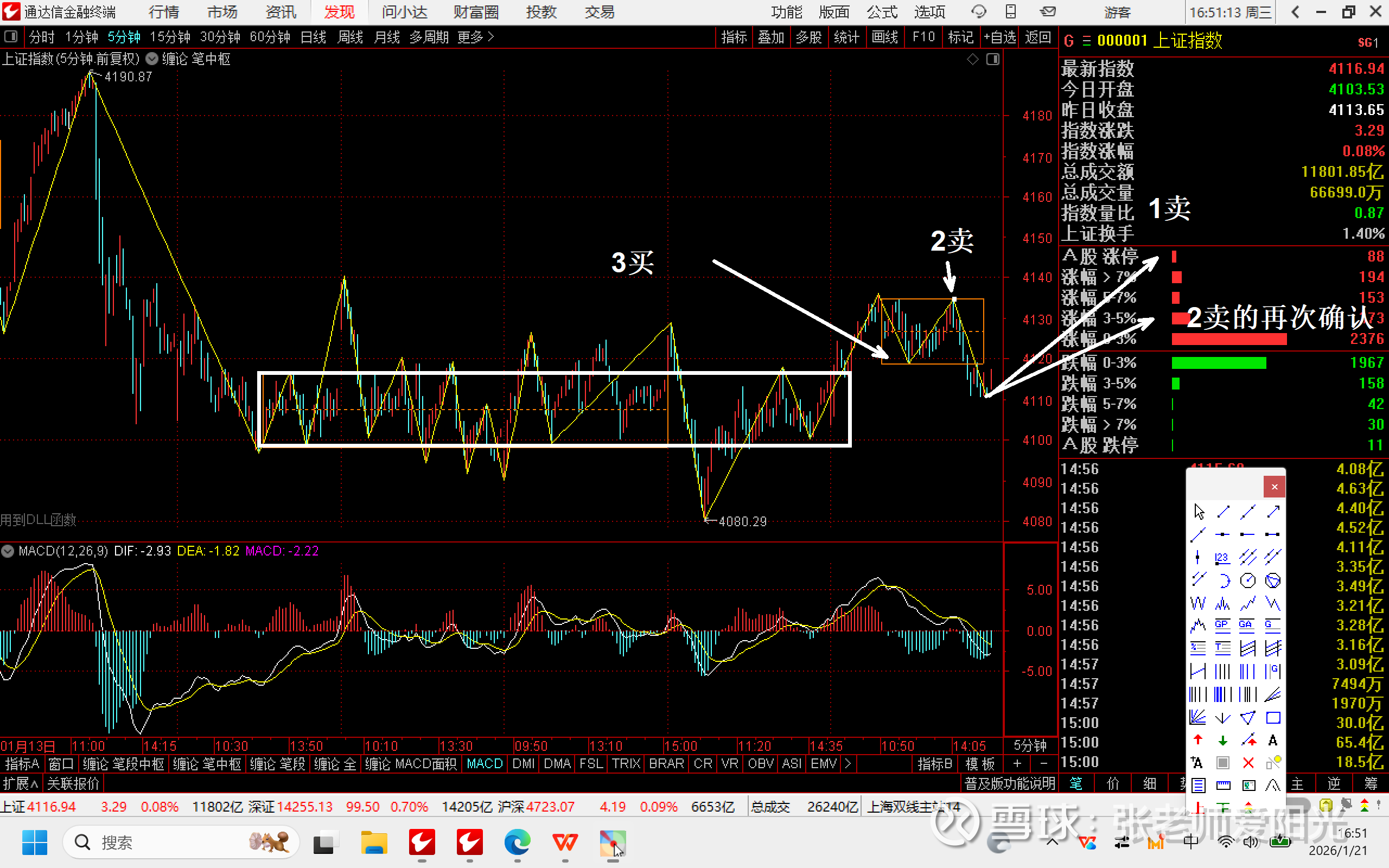The image size is (1389, 868).
Task: Toggle the chart's right info panel icon
Action: tap(993, 59)
